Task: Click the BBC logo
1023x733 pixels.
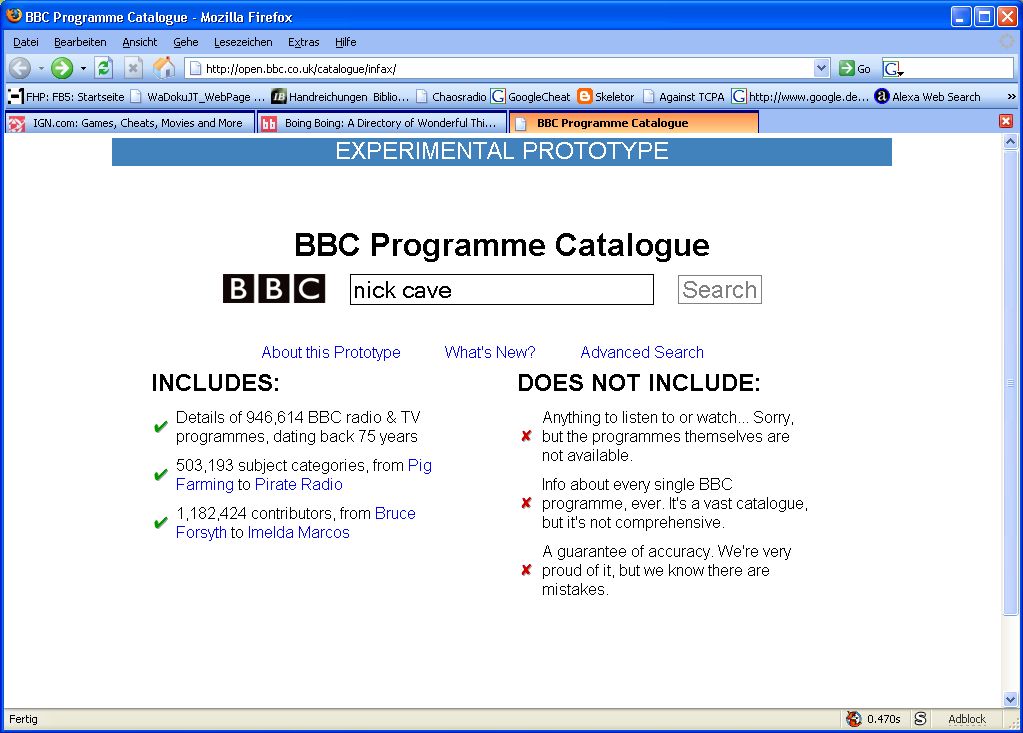Action: pyautogui.click(x=274, y=289)
